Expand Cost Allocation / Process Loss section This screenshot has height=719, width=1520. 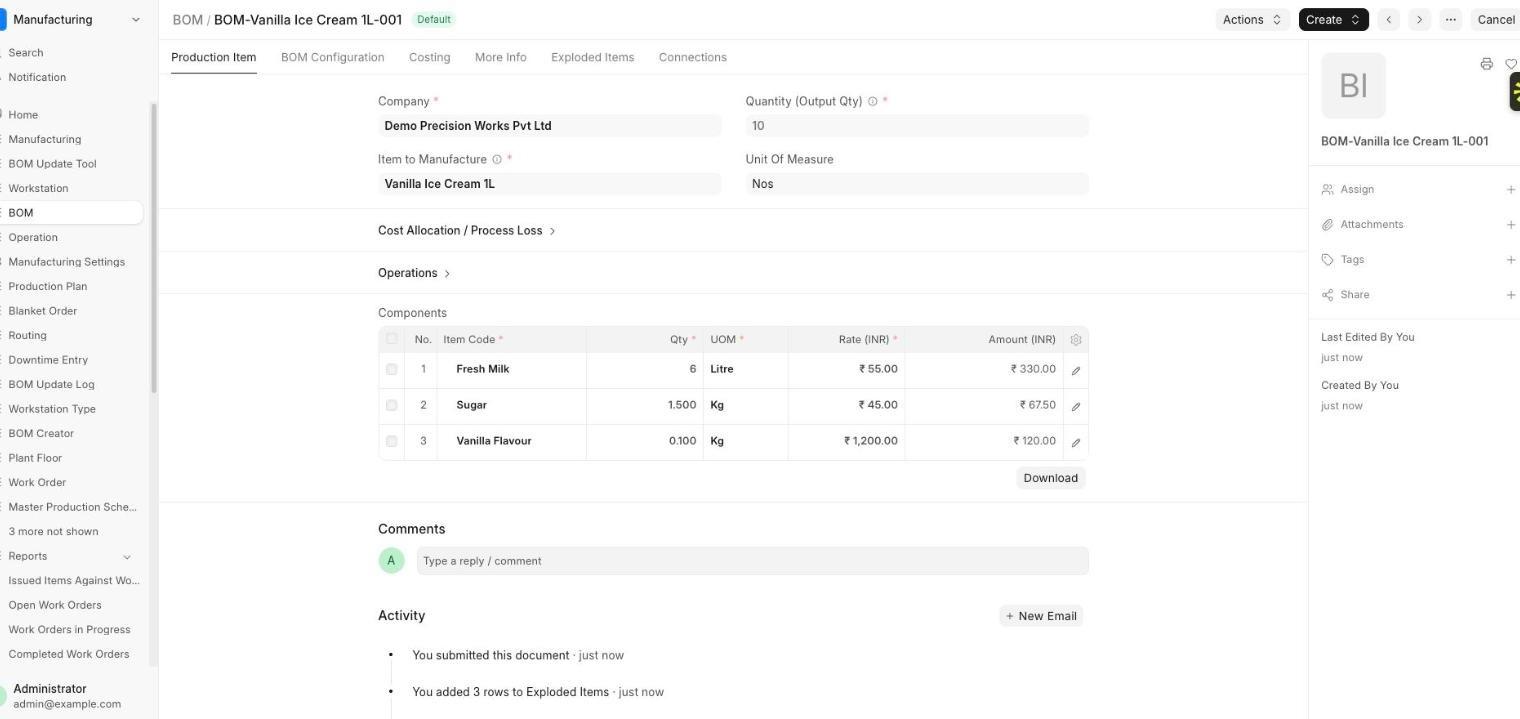[467, 231]
